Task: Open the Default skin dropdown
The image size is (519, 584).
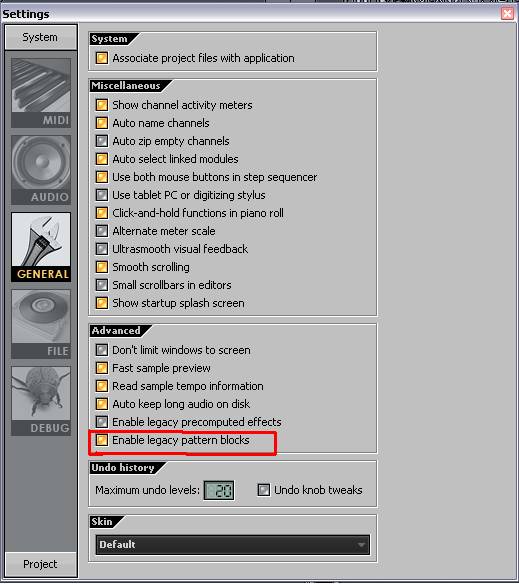Action: tap(233, 545)
